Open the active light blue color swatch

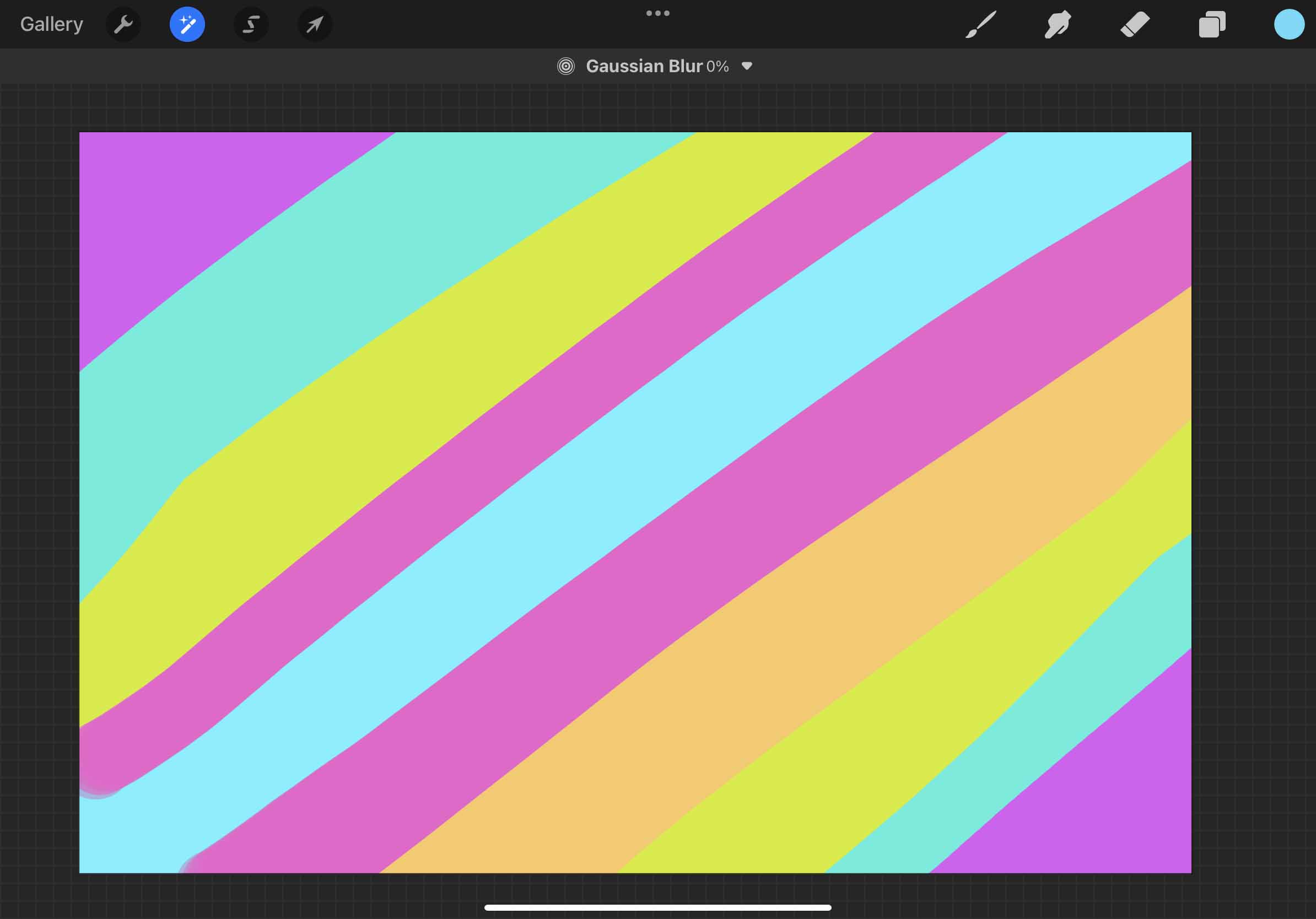[1289, 25]
